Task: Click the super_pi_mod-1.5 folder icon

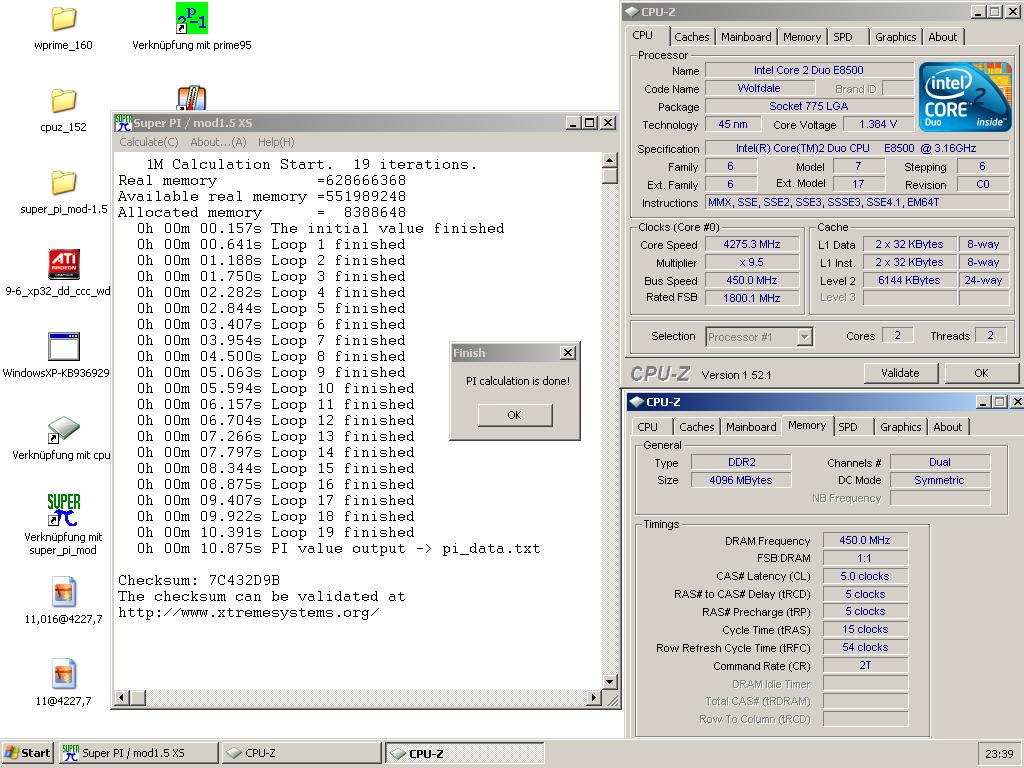Action: pos(63,184)
